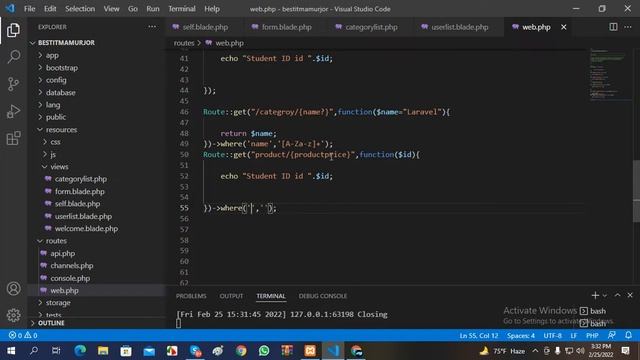
Task: Open Manage gear settings menu
Action: click(x=13, y=315)
